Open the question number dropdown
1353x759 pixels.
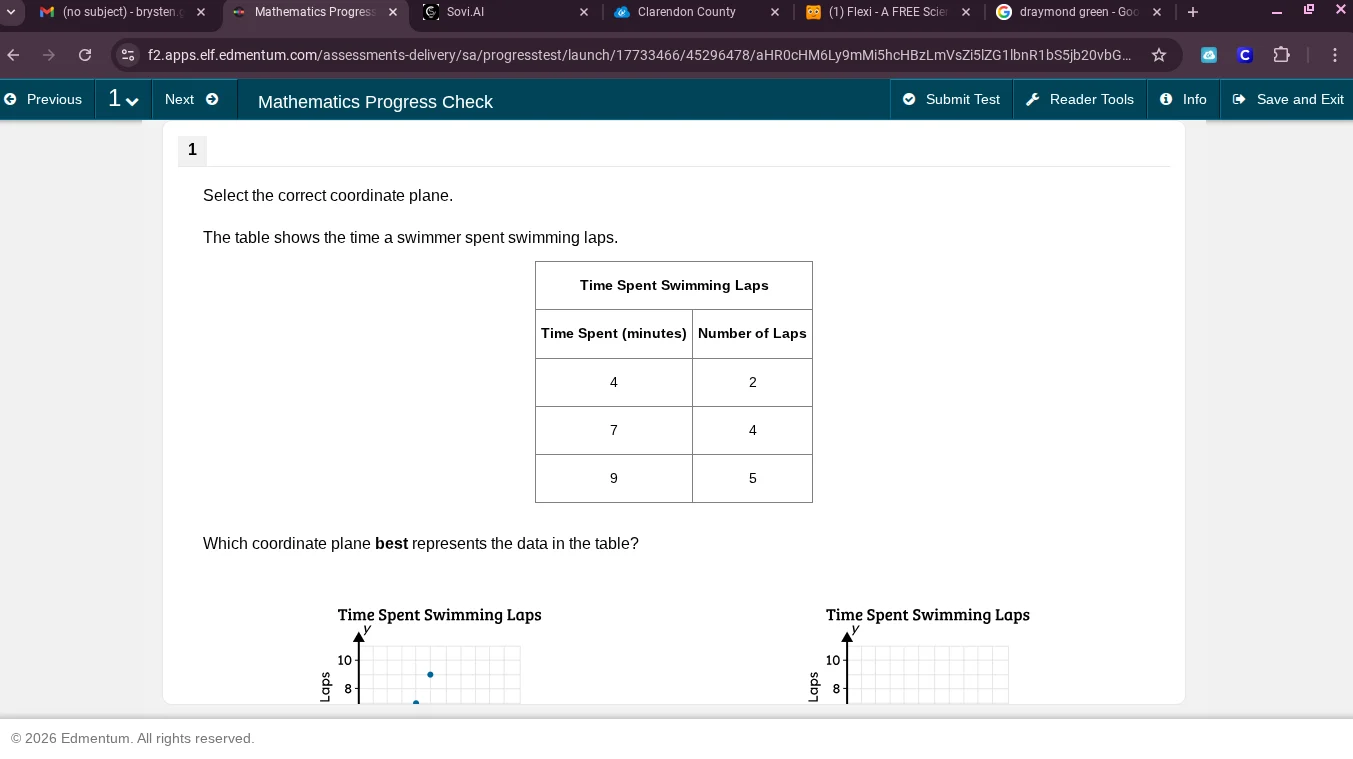click(122, 99)
